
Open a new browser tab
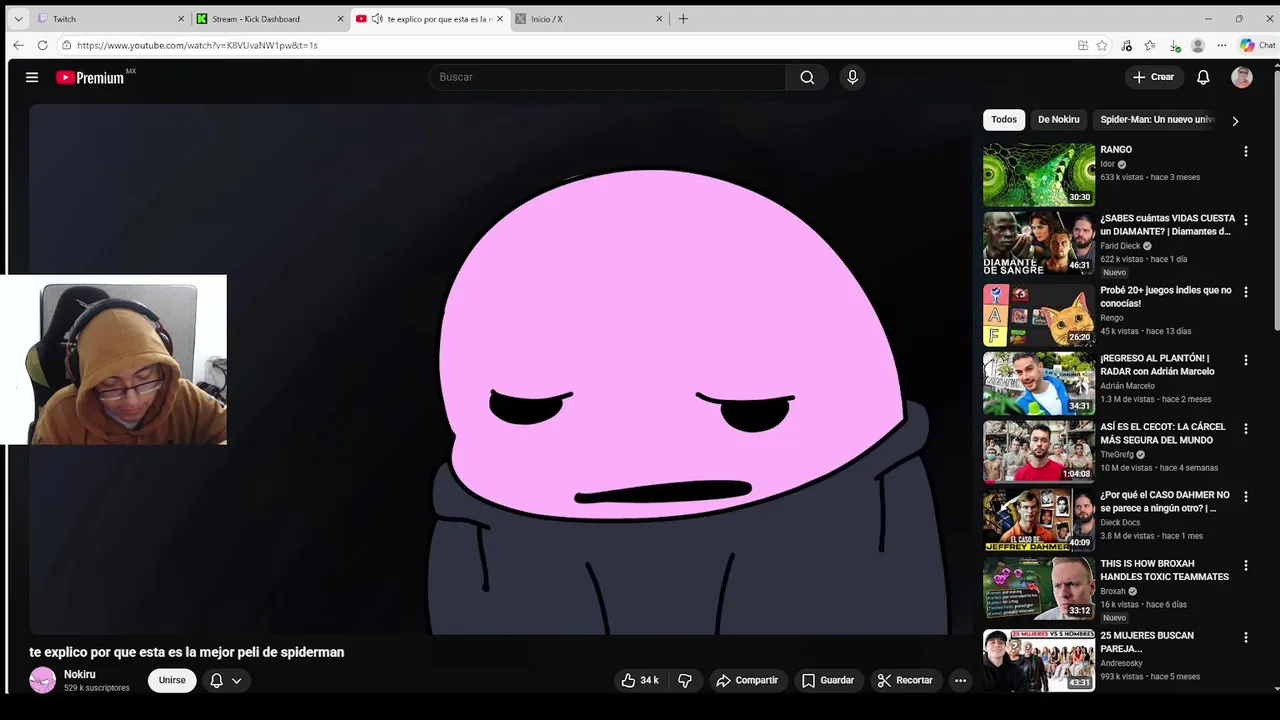[x=683, y=19]
